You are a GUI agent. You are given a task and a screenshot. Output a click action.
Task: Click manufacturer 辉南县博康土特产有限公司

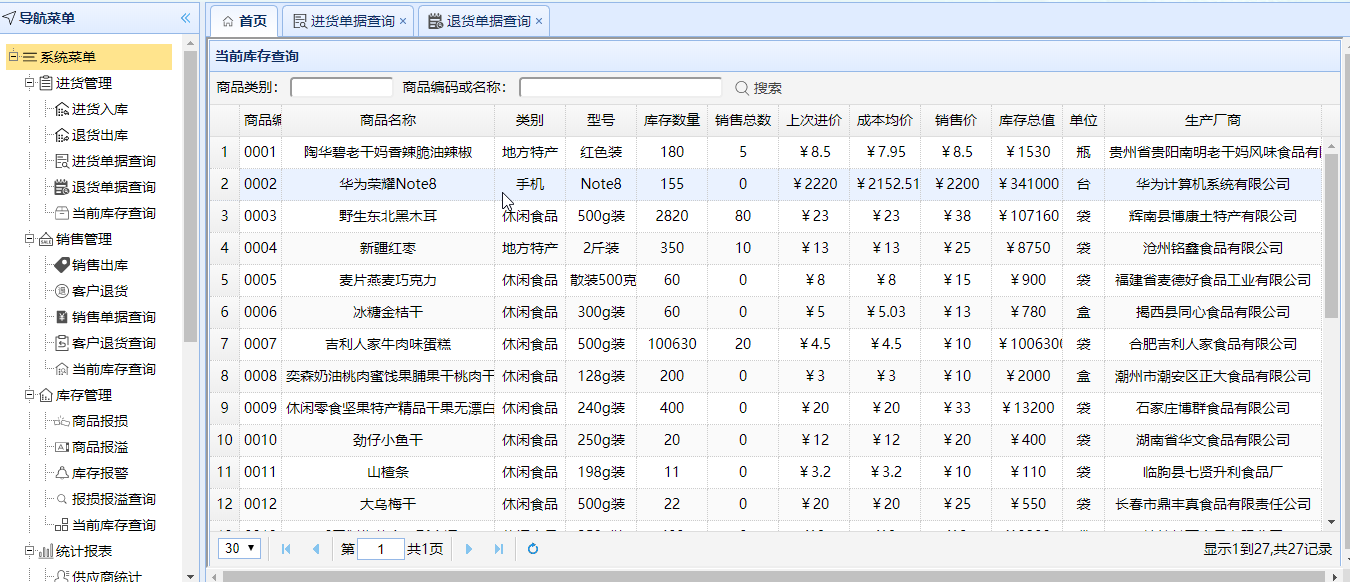coord(1213,216)
